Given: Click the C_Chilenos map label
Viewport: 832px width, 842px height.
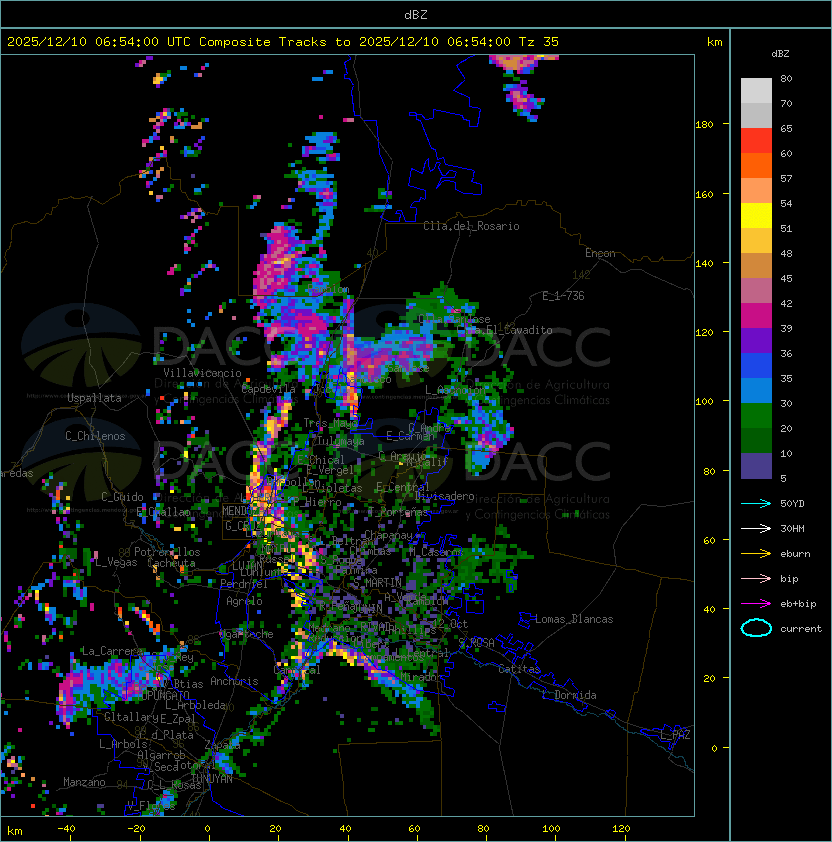Looking at the screenshot, I should tap(95, 436).
